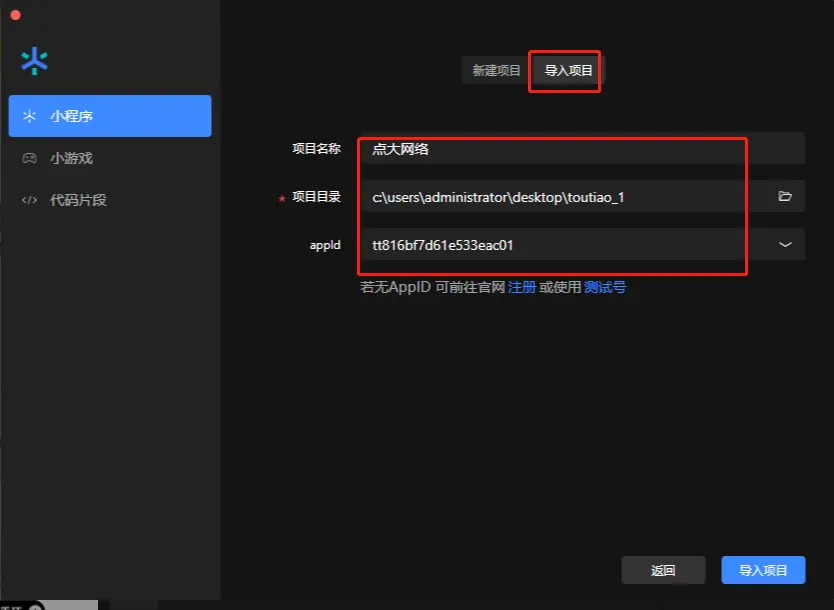
Task: Click the appId label text
Action: coord(325,245)
